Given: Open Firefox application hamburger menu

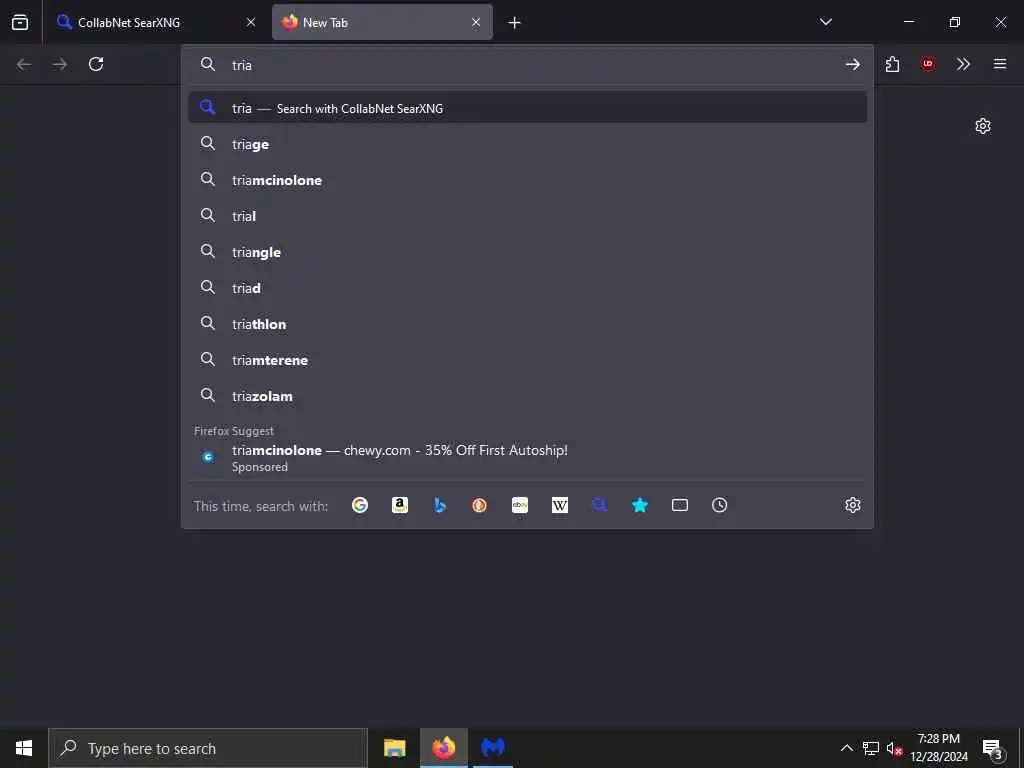Looking at the screenshot, I should click(x=1000, y=64).
